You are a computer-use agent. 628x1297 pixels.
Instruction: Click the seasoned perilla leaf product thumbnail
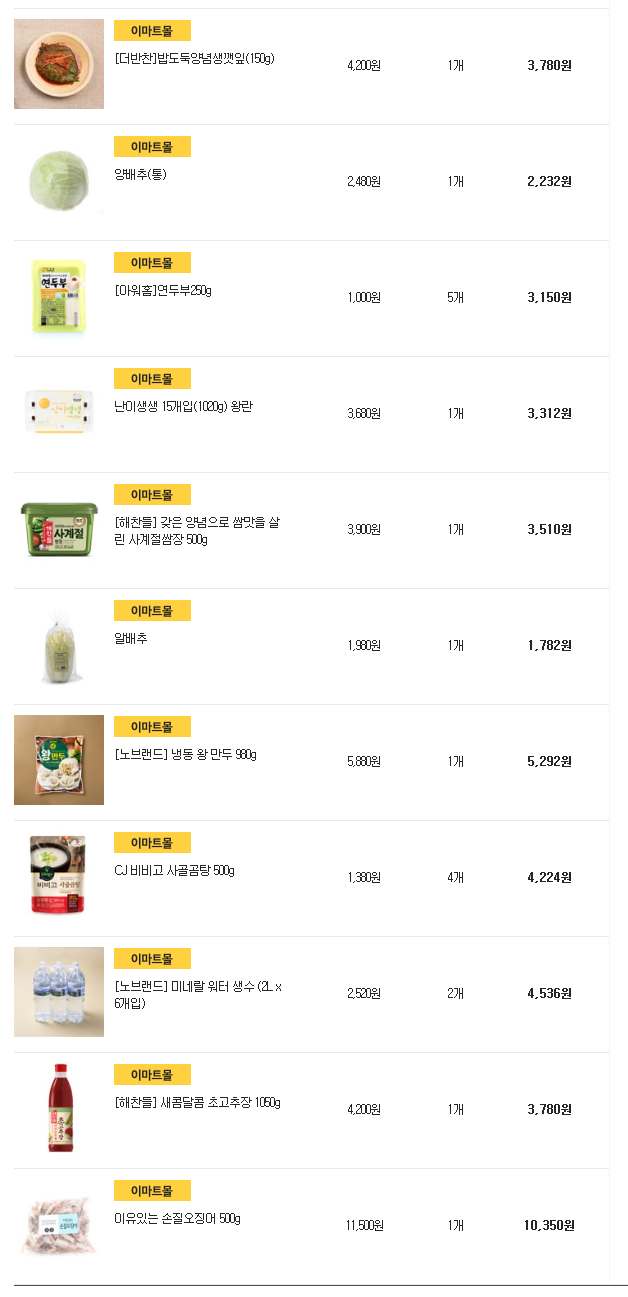click(x=59, y=64)
